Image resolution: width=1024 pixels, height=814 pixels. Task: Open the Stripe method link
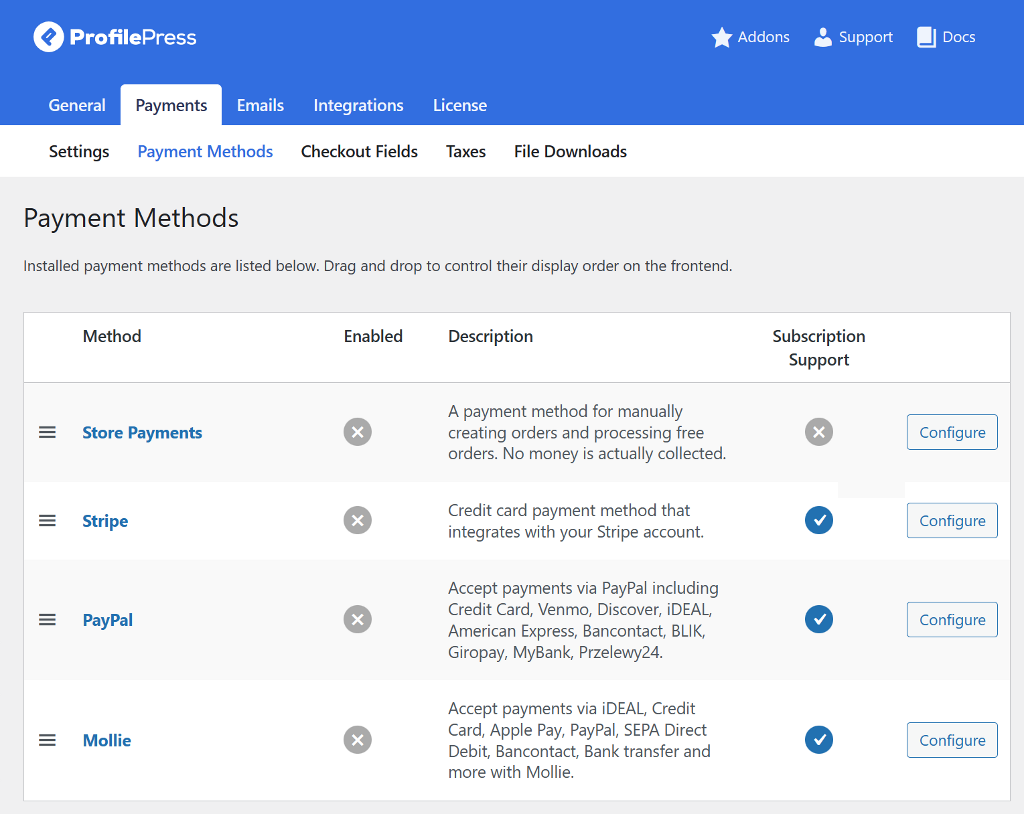105,521
